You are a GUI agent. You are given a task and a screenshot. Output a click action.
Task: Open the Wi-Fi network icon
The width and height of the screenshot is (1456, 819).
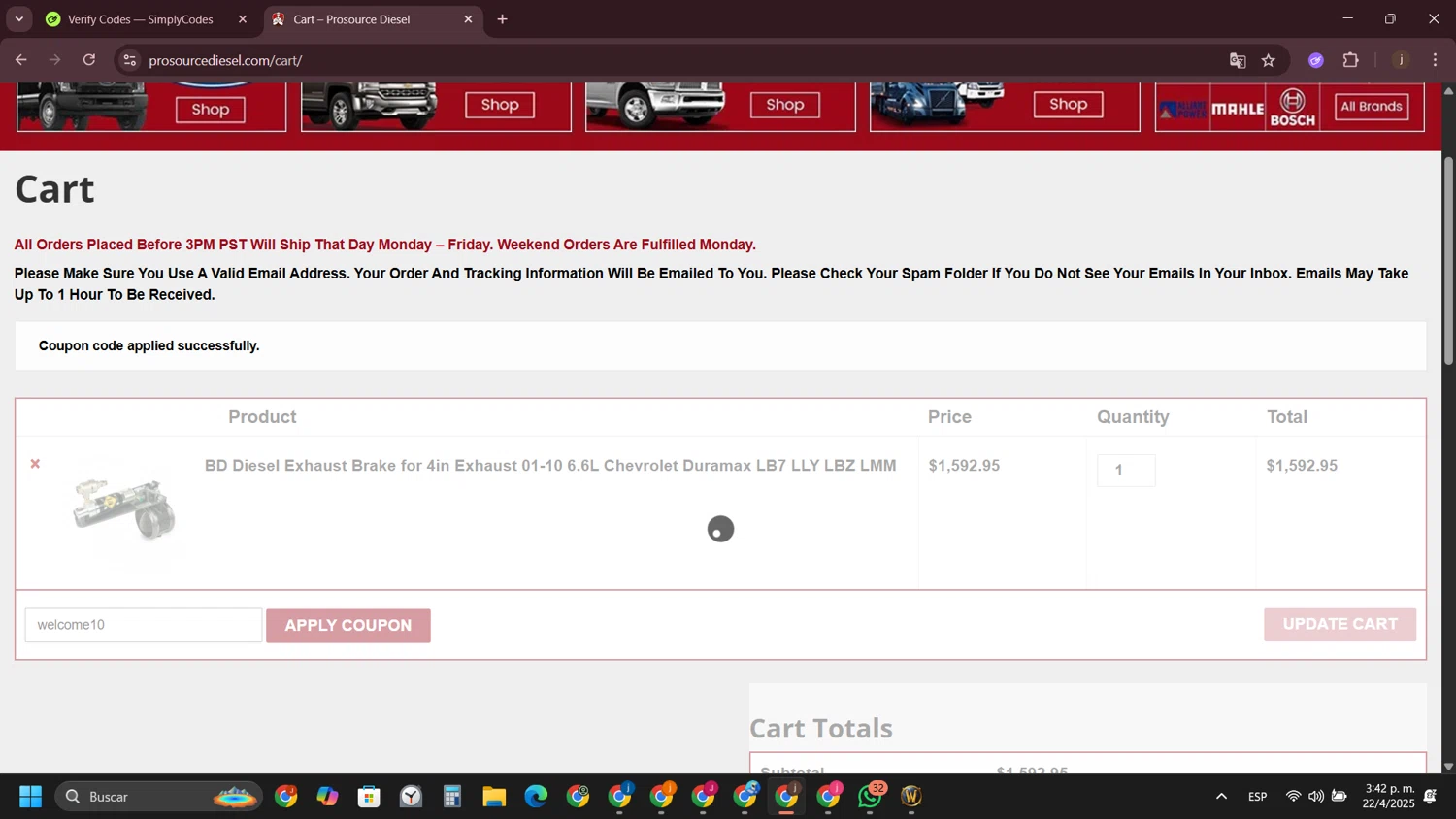pos(1293,797)
